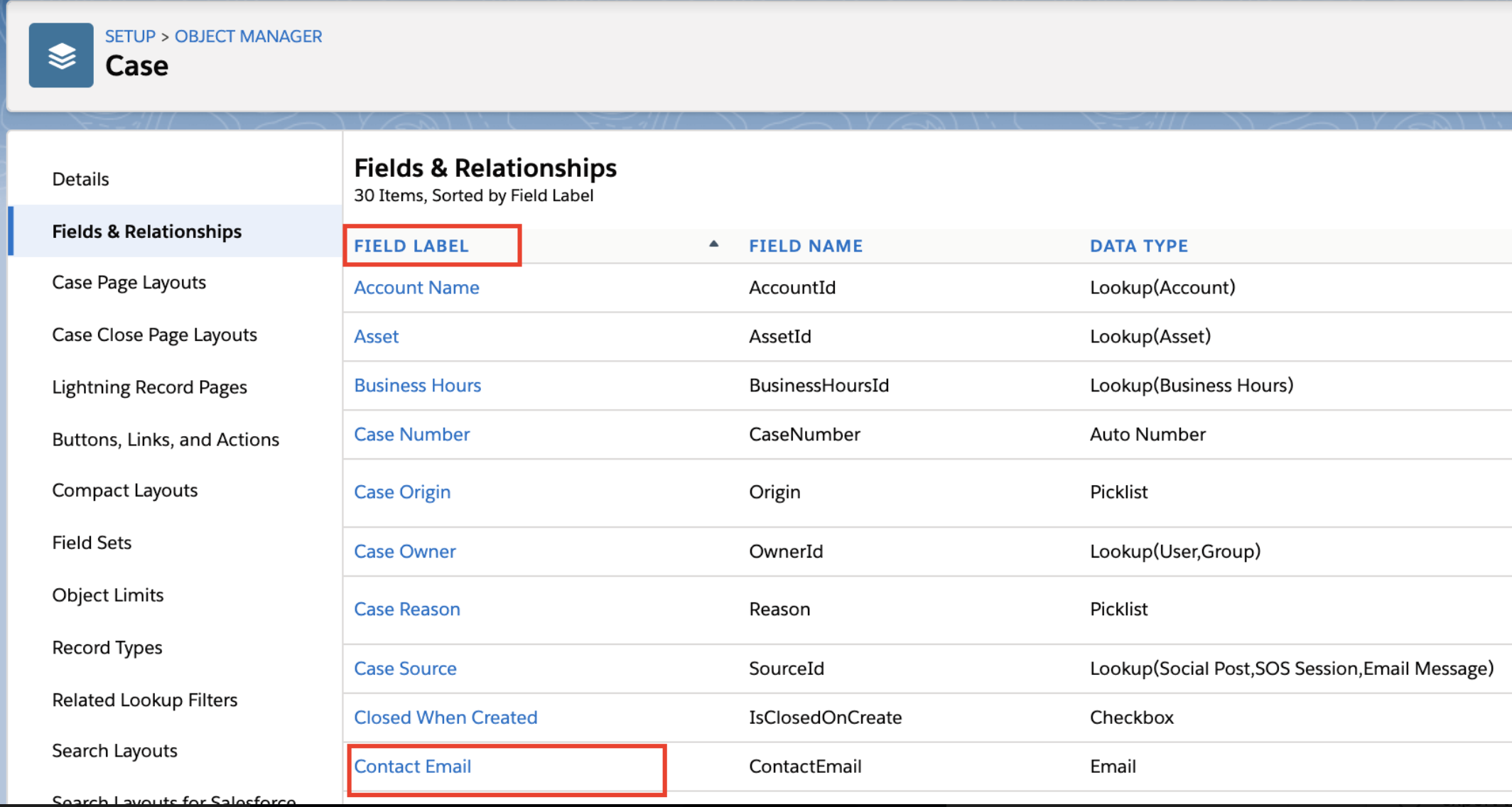Image resolution: width=1512 pixels, height=807 pixels.
Task: Sort fields by the Field Label header
Action: pos(411,246)
